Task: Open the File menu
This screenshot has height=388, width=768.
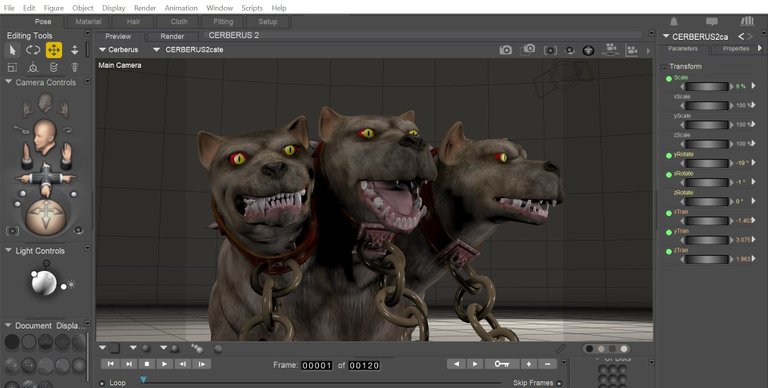Action: [9, 8]
